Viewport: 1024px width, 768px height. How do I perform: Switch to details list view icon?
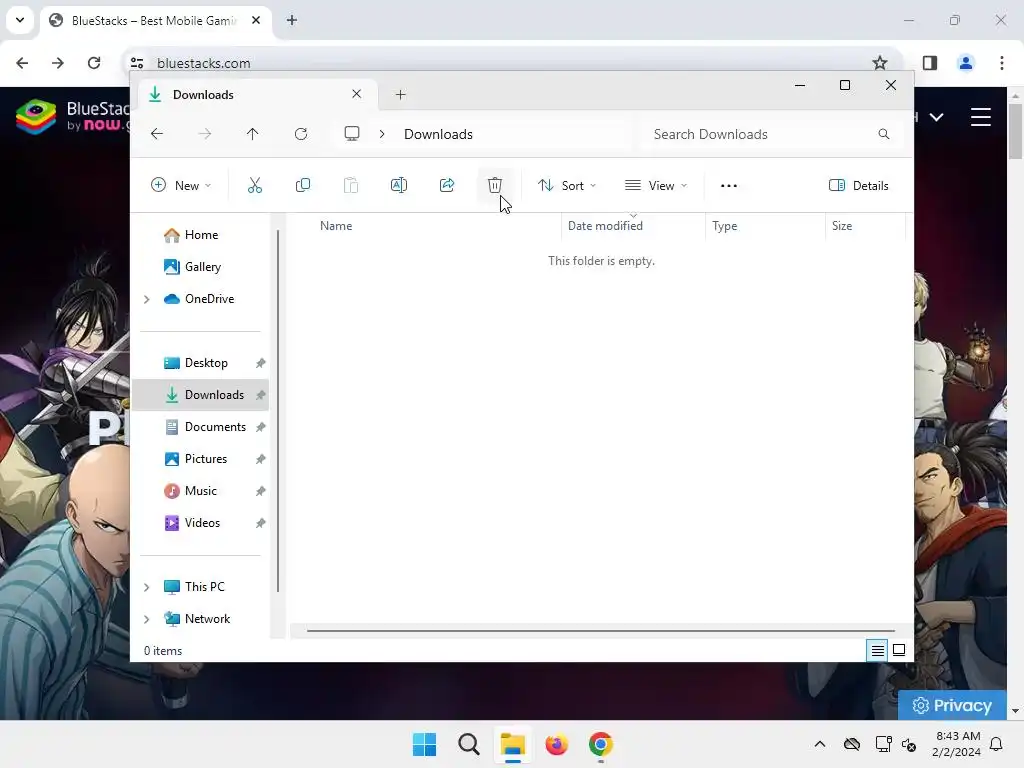click(877, 650)
